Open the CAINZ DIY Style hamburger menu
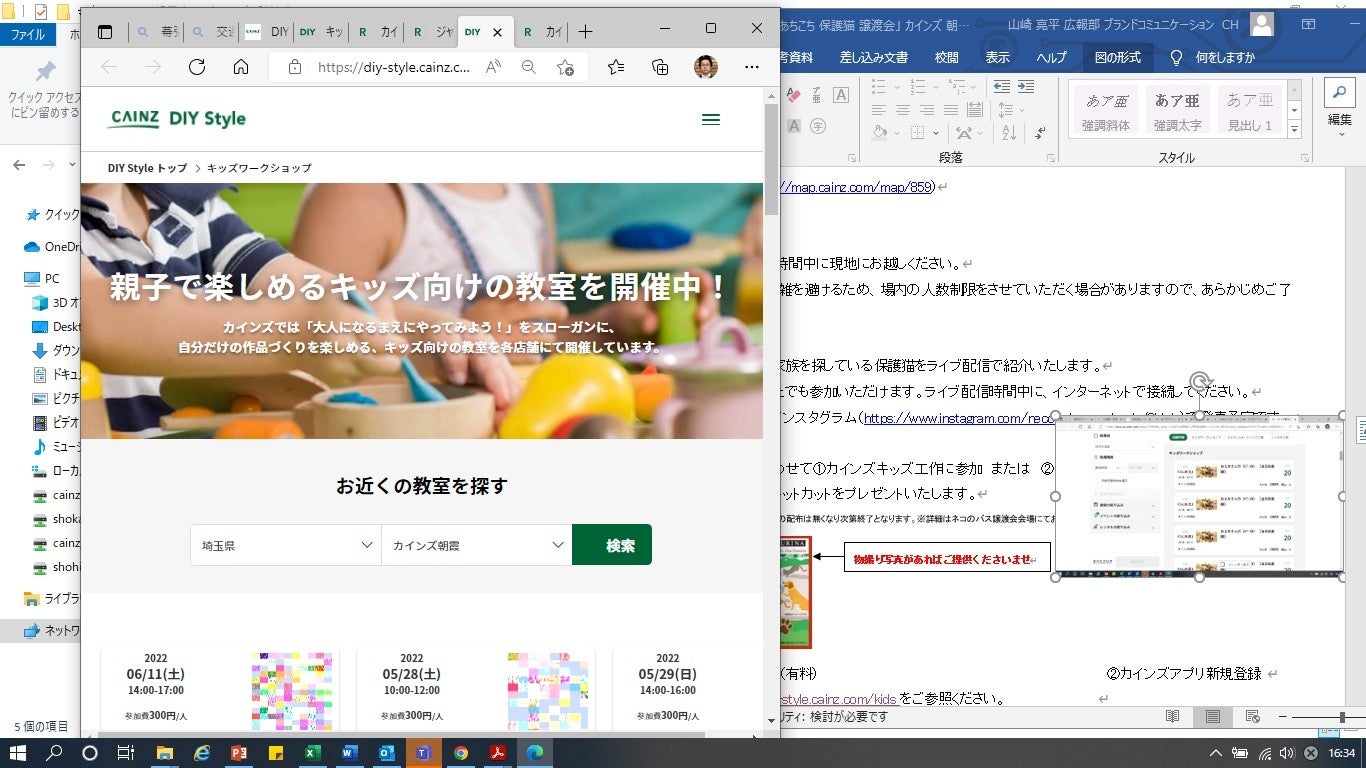The width and height of the screenshot is (1366, 768). click(x=711, y=119)
